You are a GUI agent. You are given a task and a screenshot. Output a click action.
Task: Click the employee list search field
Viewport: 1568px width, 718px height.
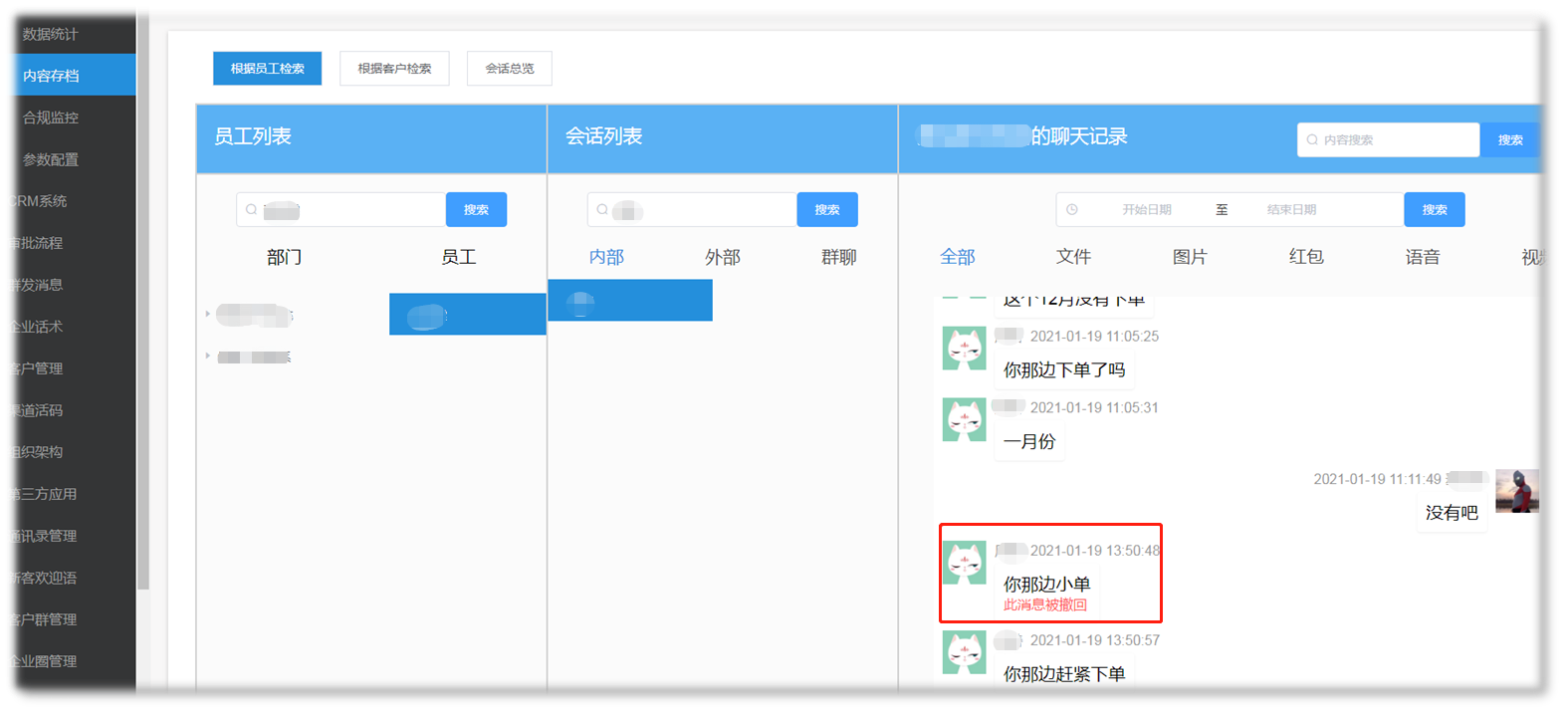click(340, 210)
